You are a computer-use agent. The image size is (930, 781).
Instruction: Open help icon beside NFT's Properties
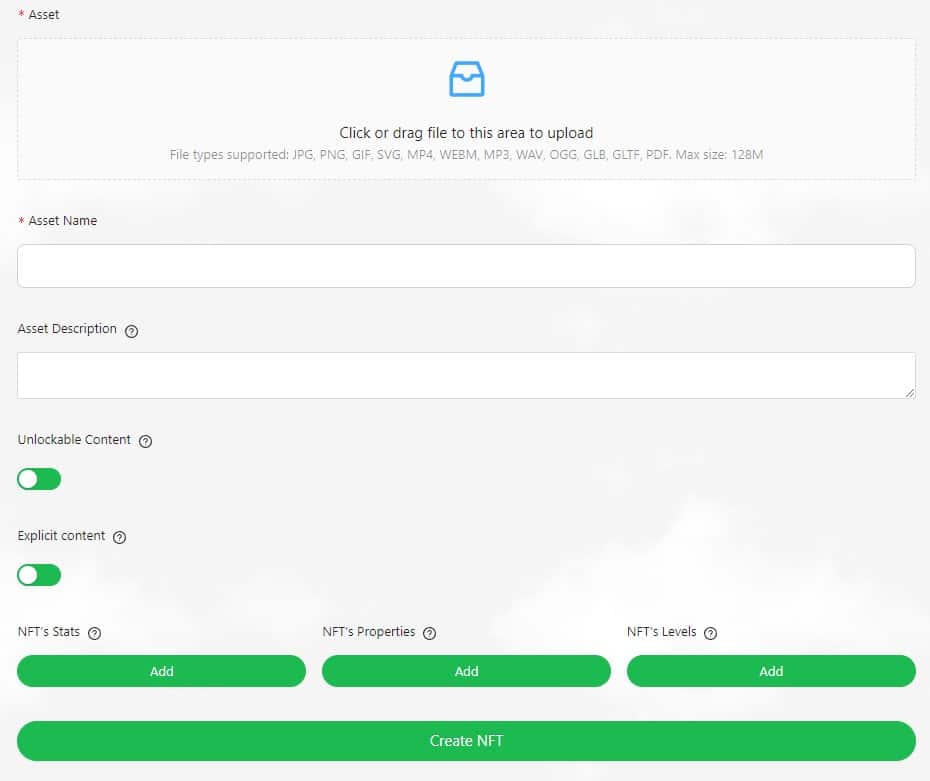coord(429,633)
